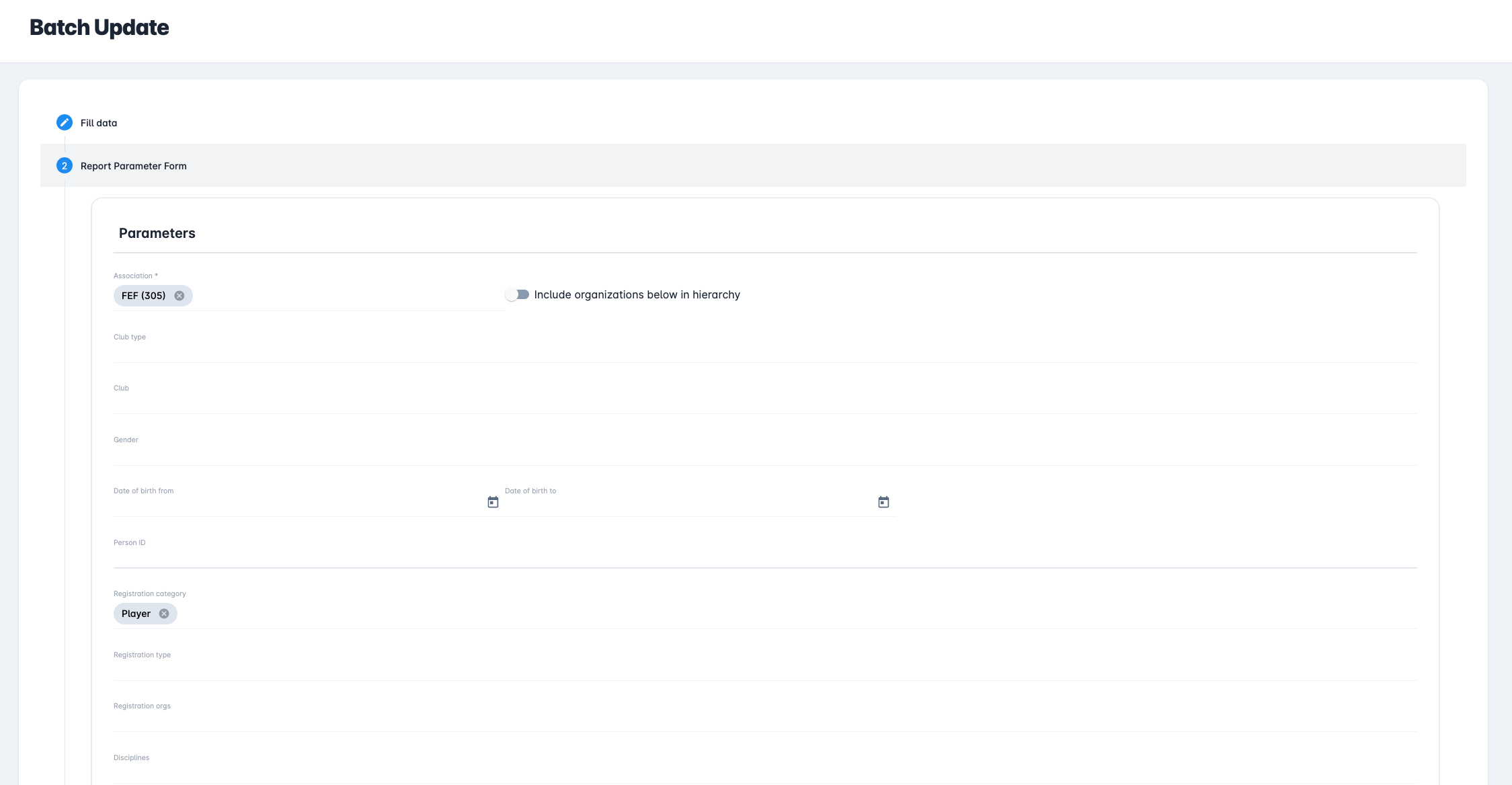Click the Date of birth from input
The height and width of the screenshot is (785, 1512).
296,504
